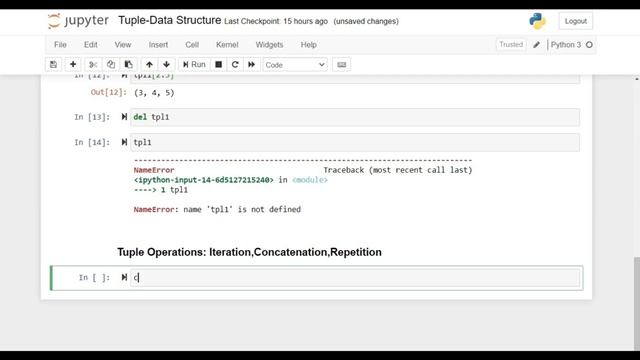Save notebook with the floppy disk icon
Viewport: 640px width, 360px height.
[x=53, y=64]
